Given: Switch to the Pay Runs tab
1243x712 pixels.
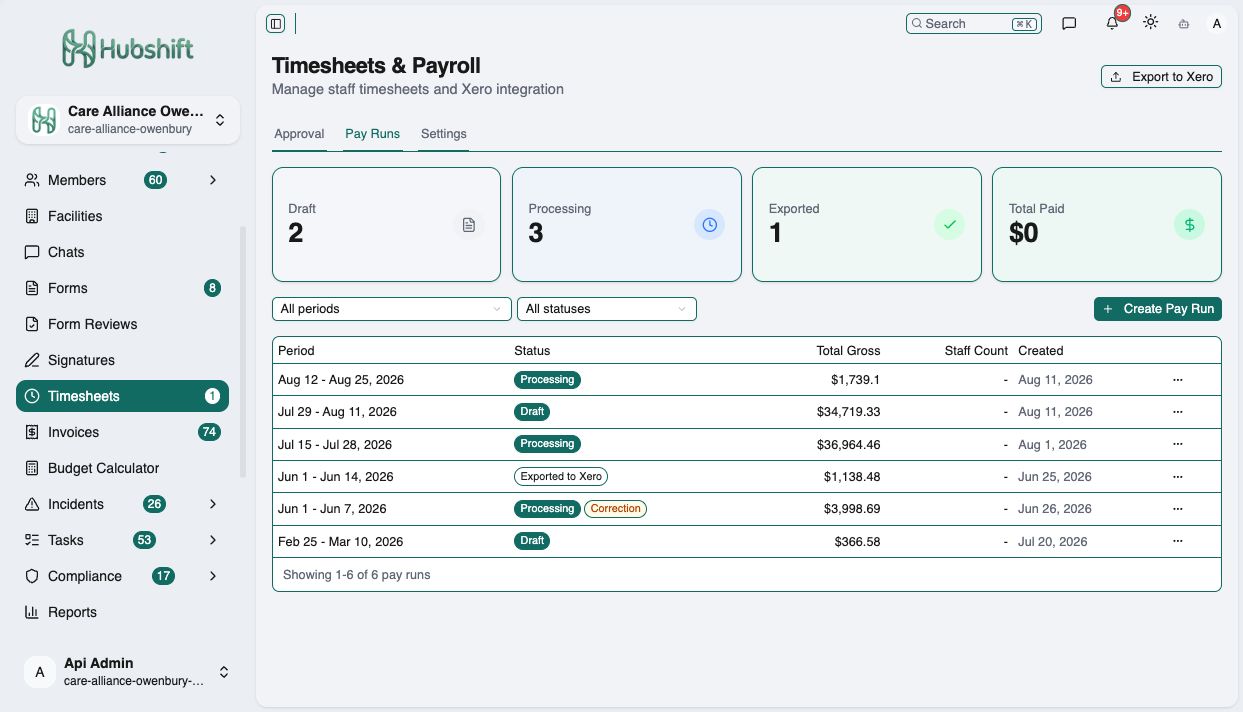Looking at the screenshot, I should tap(372, 134).
